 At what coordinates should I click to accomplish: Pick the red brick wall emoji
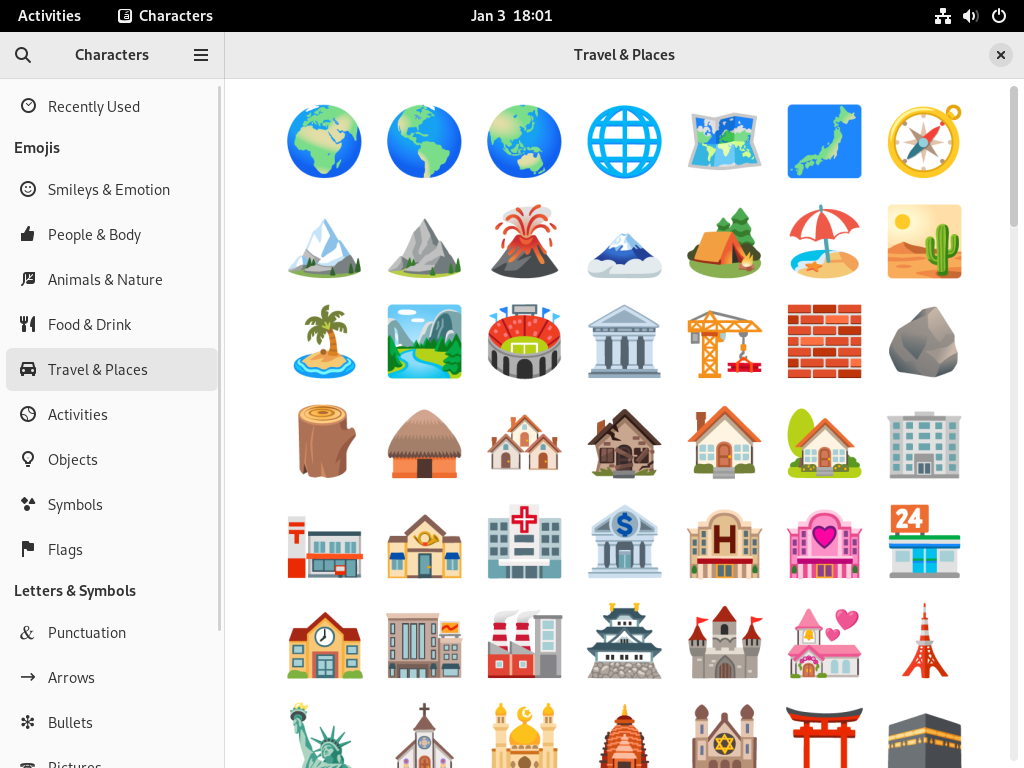coord(824,342)
